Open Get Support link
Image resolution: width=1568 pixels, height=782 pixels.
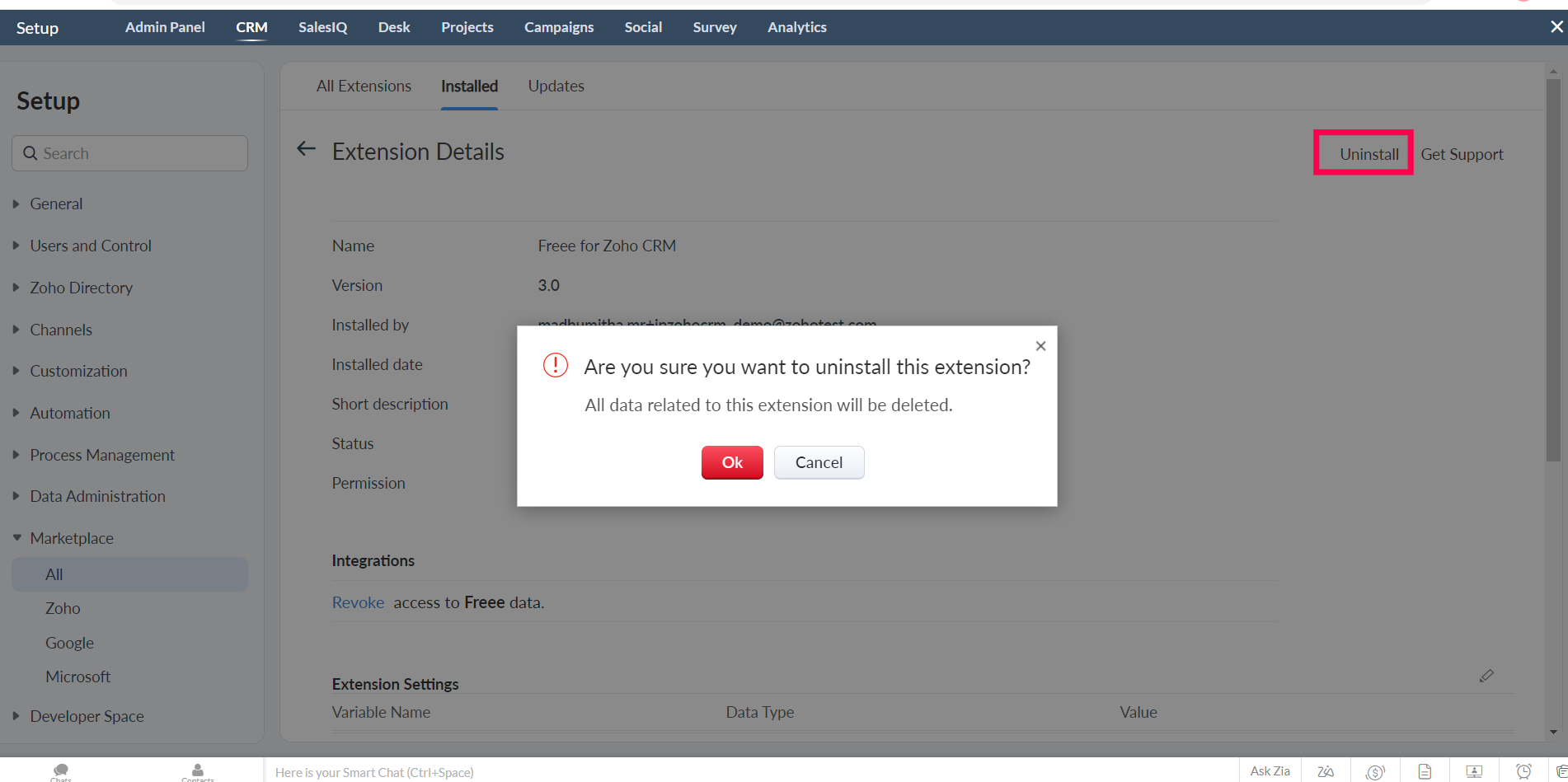point(1462,154)
